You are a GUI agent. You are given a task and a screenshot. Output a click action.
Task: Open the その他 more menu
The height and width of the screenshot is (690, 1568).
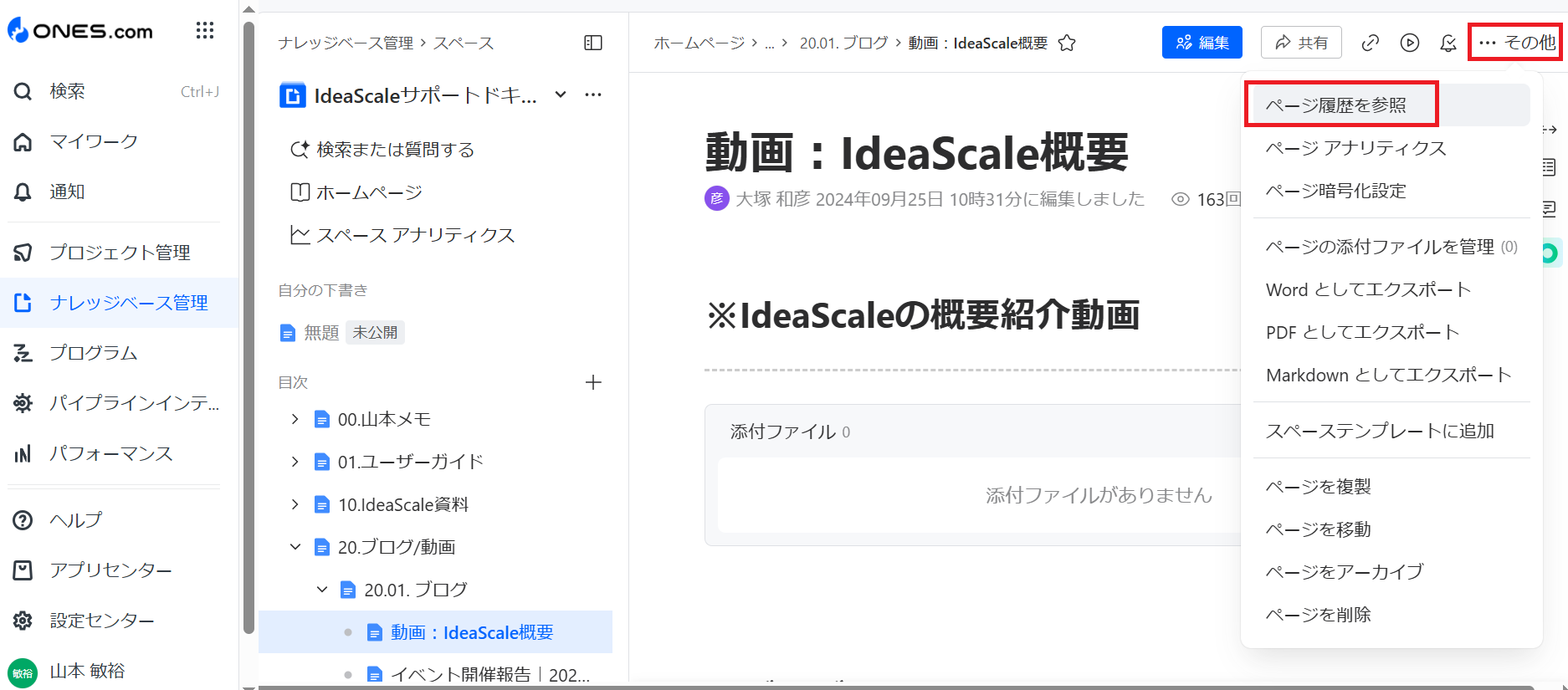(x=1516, y=43)
